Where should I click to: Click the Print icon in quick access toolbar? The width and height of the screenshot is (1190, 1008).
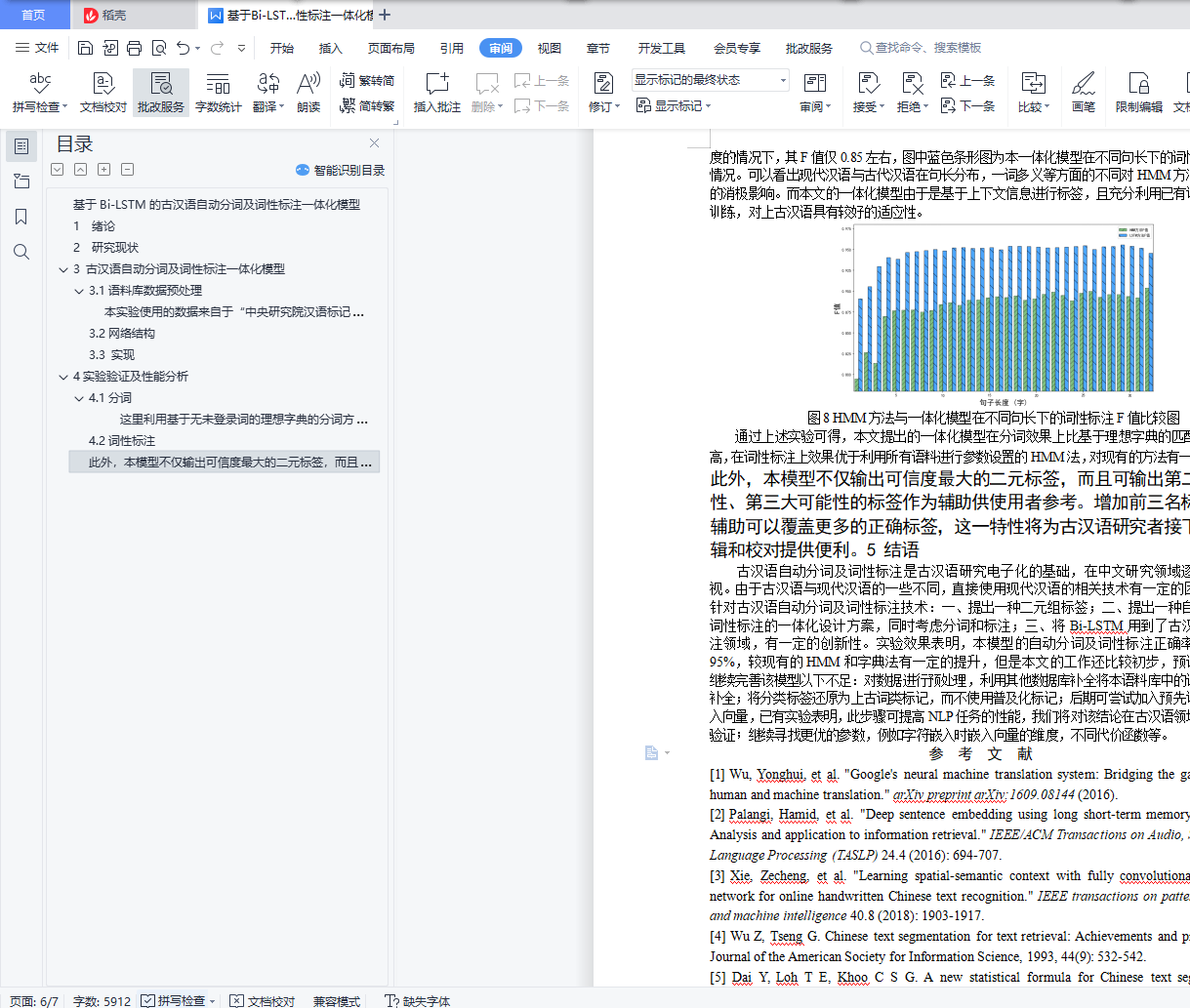click(134, 48)
